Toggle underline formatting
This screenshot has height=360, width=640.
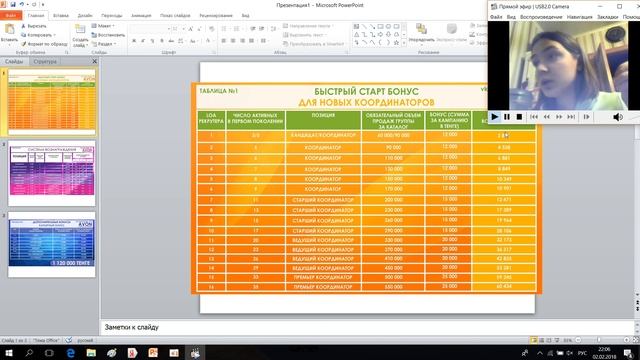(152, 41)
